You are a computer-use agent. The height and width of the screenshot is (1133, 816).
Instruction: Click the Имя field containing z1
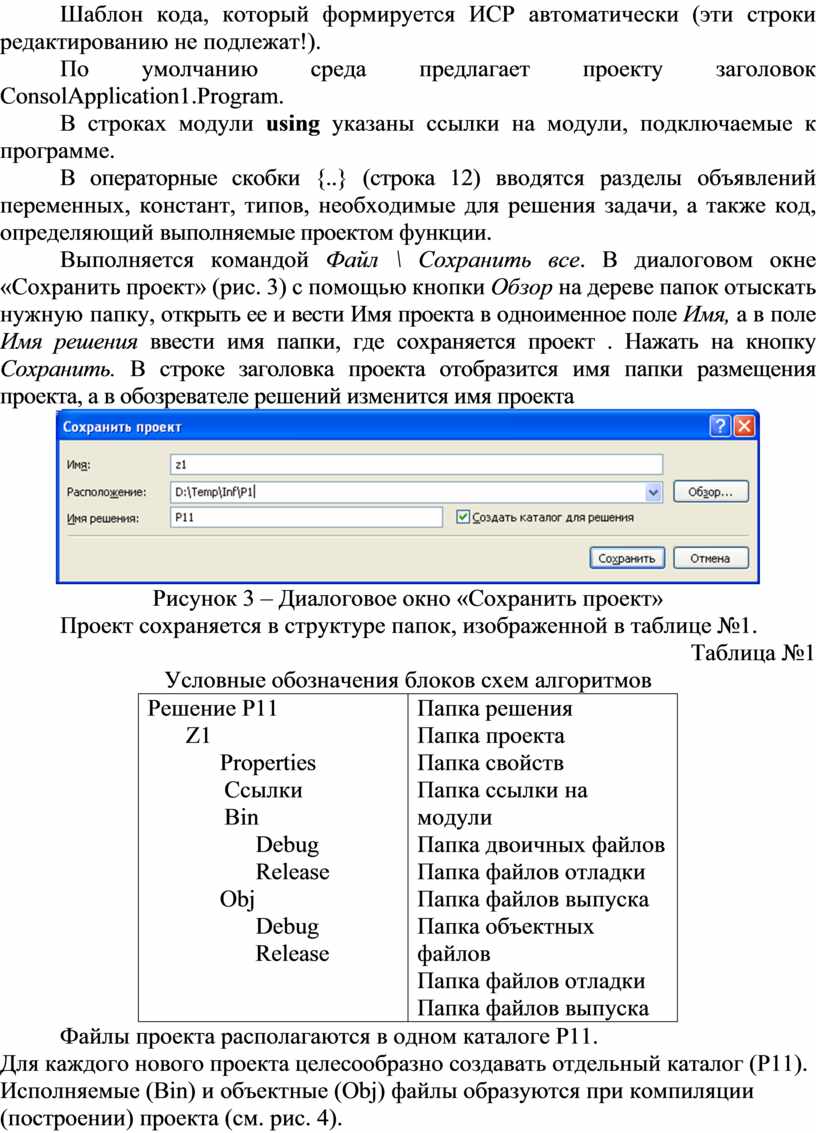(416, 465)
